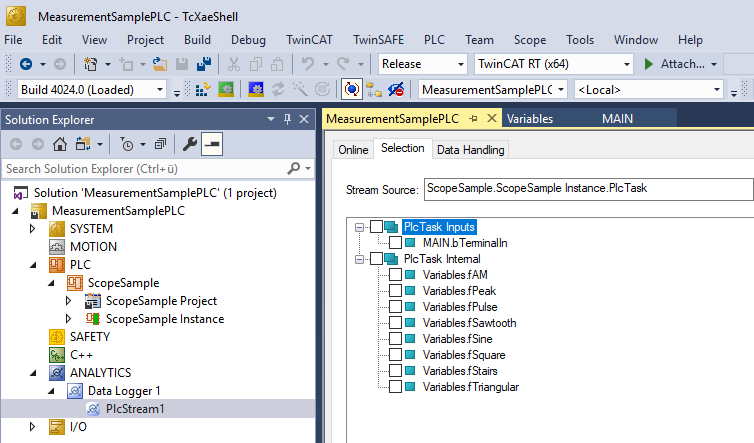Select the SAFETY tree item
The height and width of the screenshot is (443, 754).
90,337
